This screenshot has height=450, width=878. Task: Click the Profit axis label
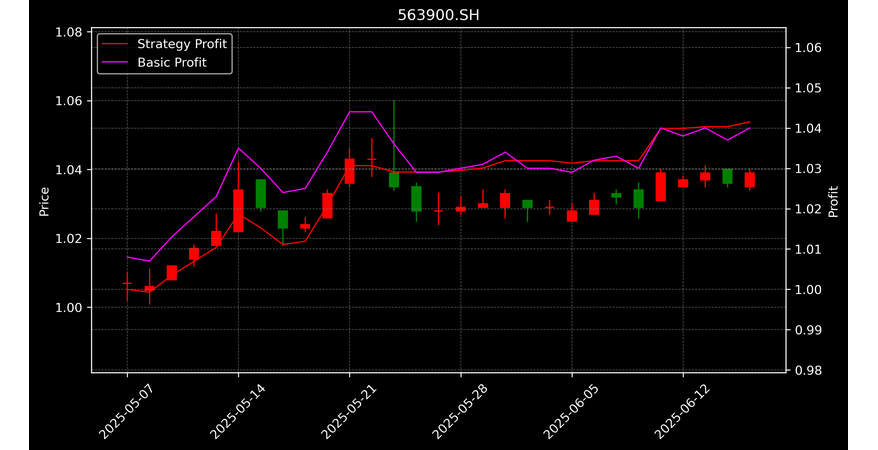tap(833, 201)
